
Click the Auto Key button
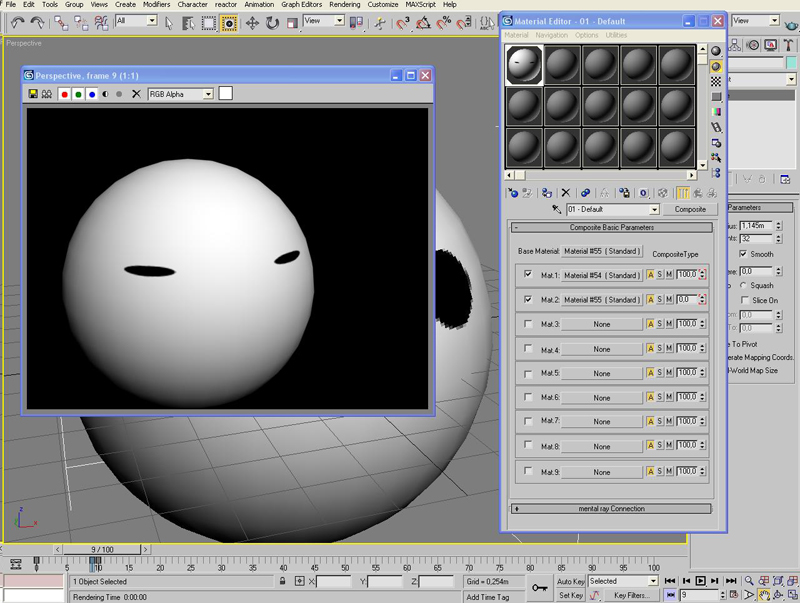coord(570,581)
